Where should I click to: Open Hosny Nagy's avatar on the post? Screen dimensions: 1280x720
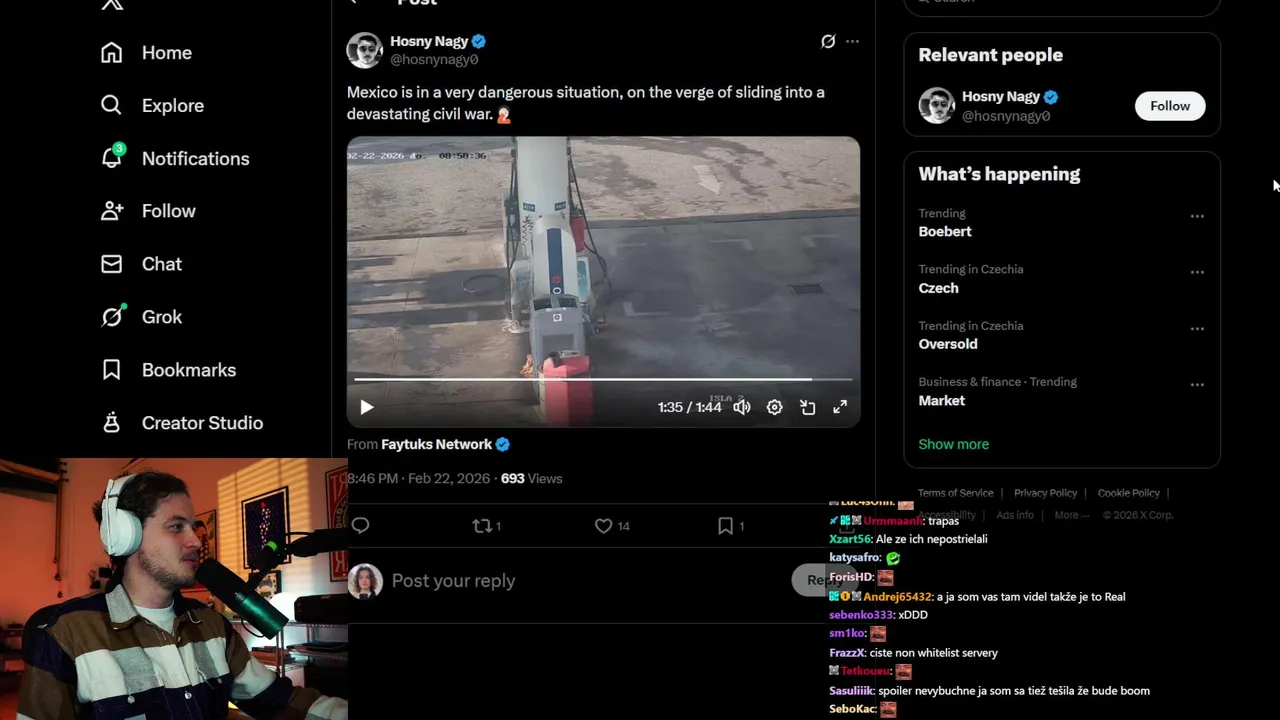pyautogui.click(x=365, y=50)
